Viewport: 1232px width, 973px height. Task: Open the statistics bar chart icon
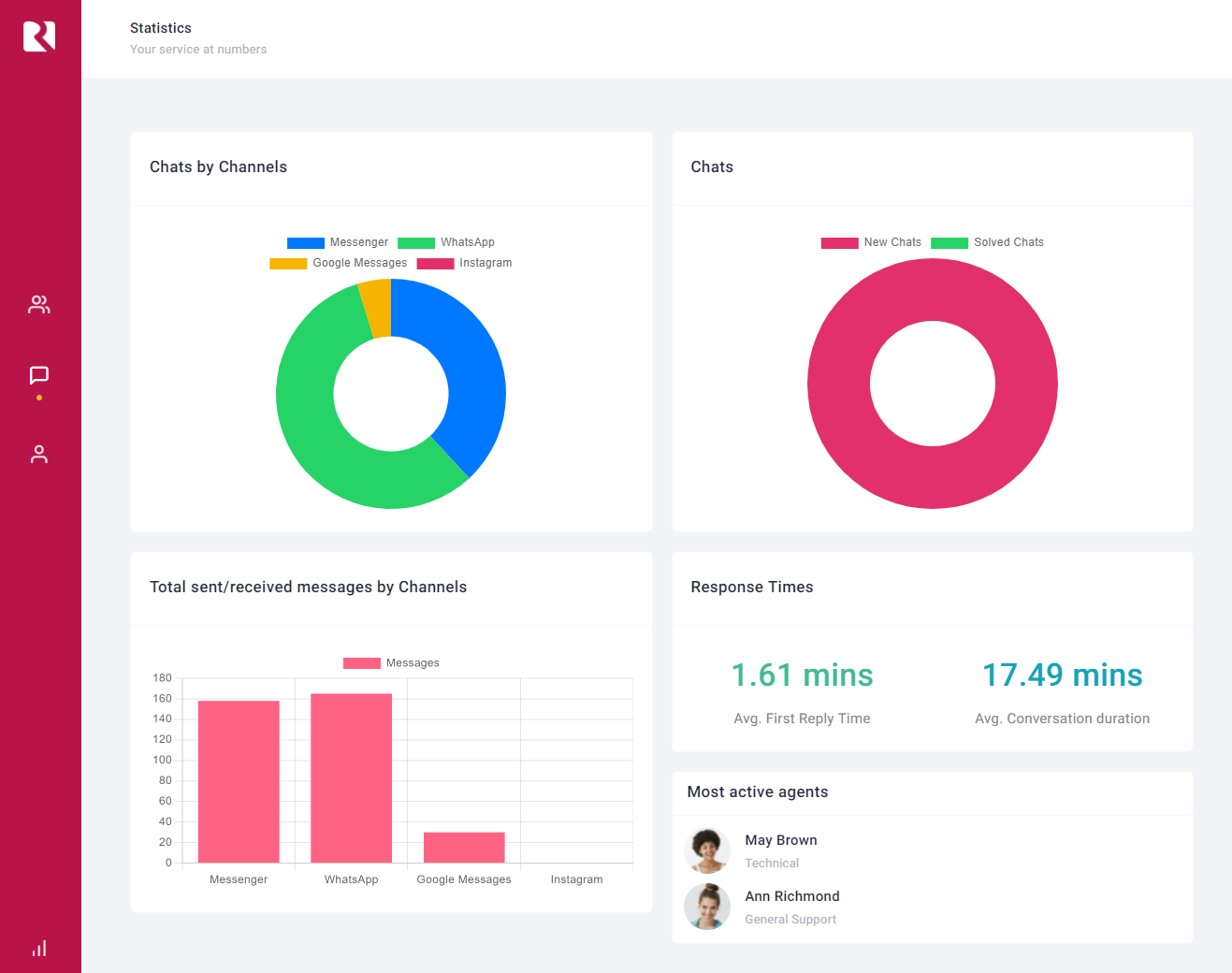click(x=39, y=948)
